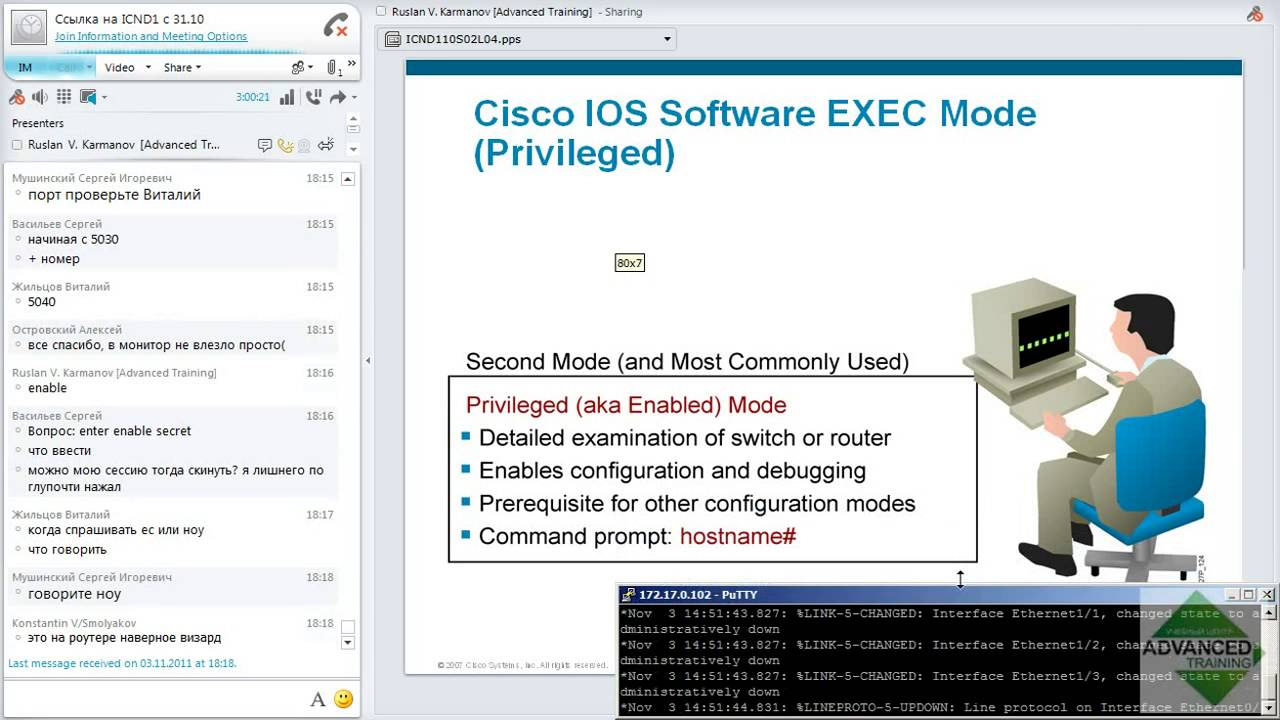Select the IM tab

(x=25, y=67)
